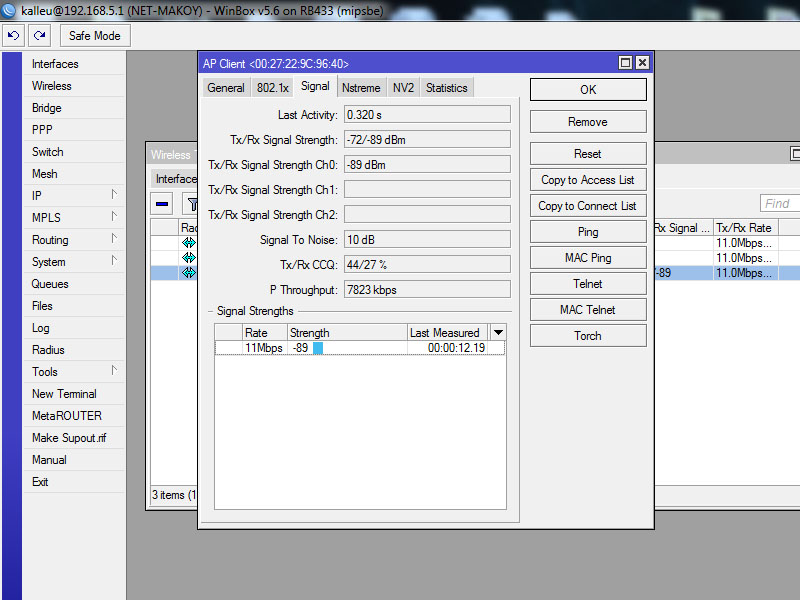Click the WinBox app icon in title bar
Screen dimensions: 800x600
click(9, 10)
